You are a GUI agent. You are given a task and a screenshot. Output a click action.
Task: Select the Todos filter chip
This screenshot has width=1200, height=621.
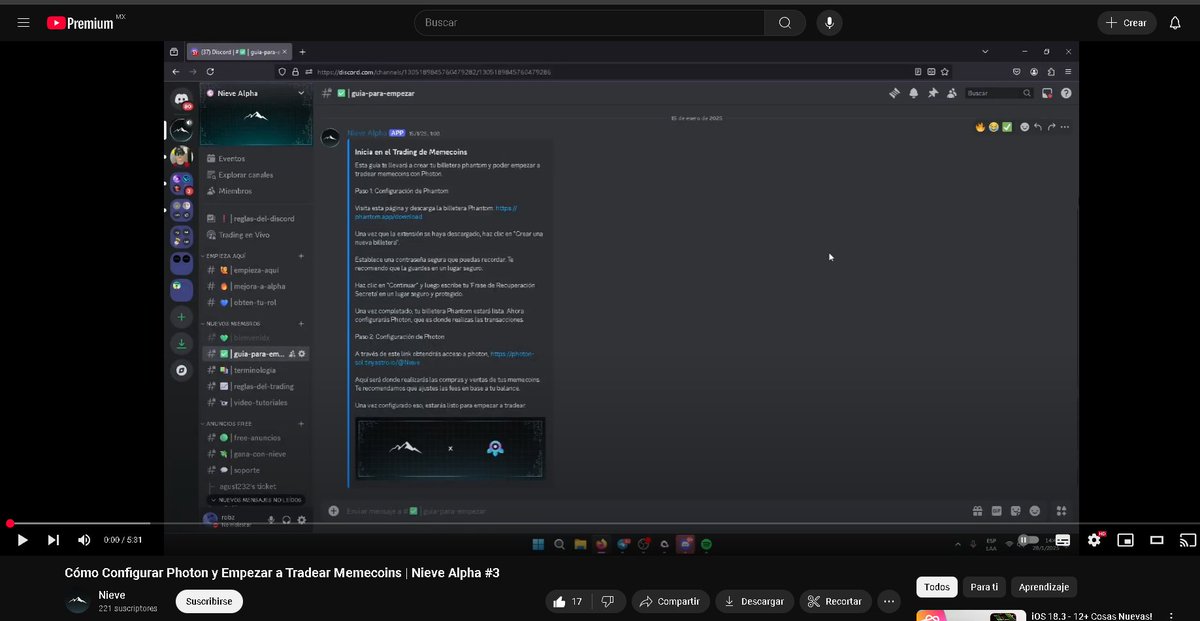(937, 587)
